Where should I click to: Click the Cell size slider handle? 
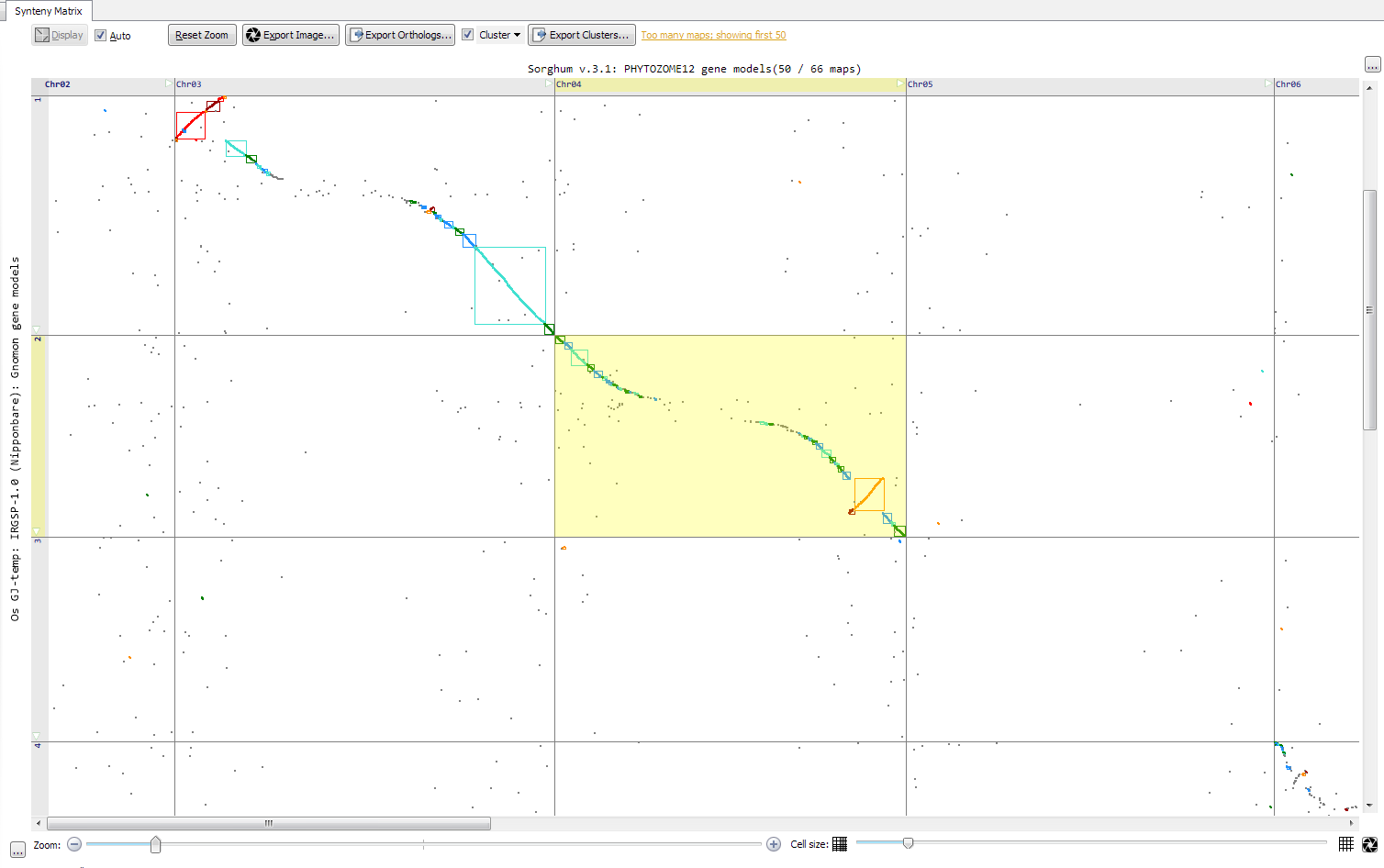pyautogui.click(x=908, y=842)
